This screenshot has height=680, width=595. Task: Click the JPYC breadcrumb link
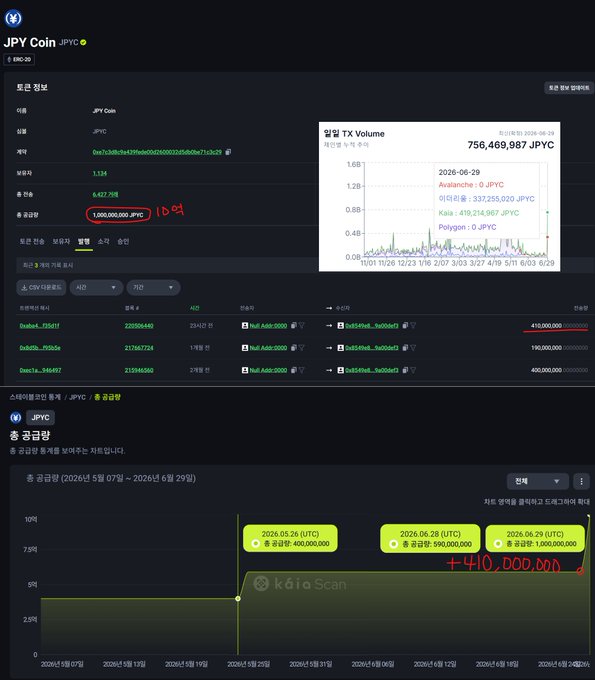(x=78, y=397)
